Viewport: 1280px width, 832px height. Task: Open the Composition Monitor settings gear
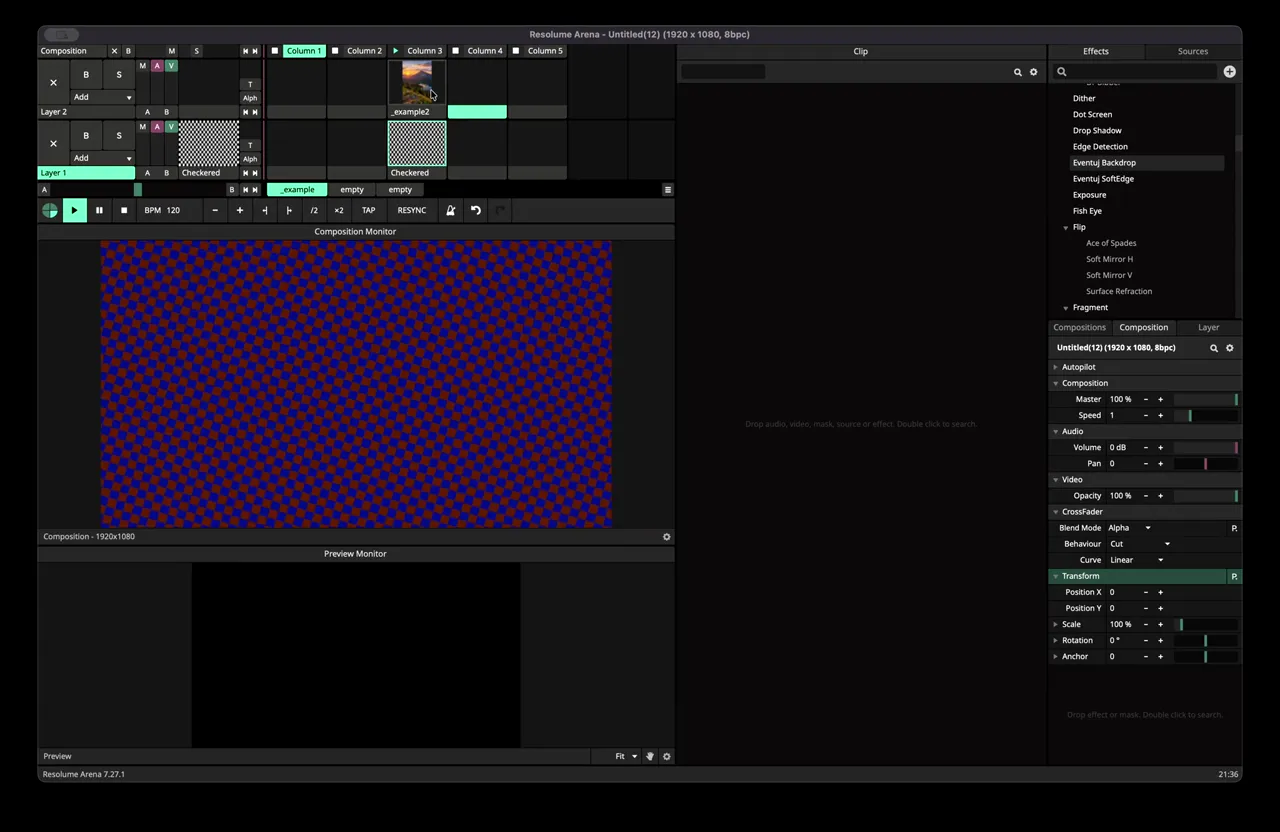[x=667, y=537]
